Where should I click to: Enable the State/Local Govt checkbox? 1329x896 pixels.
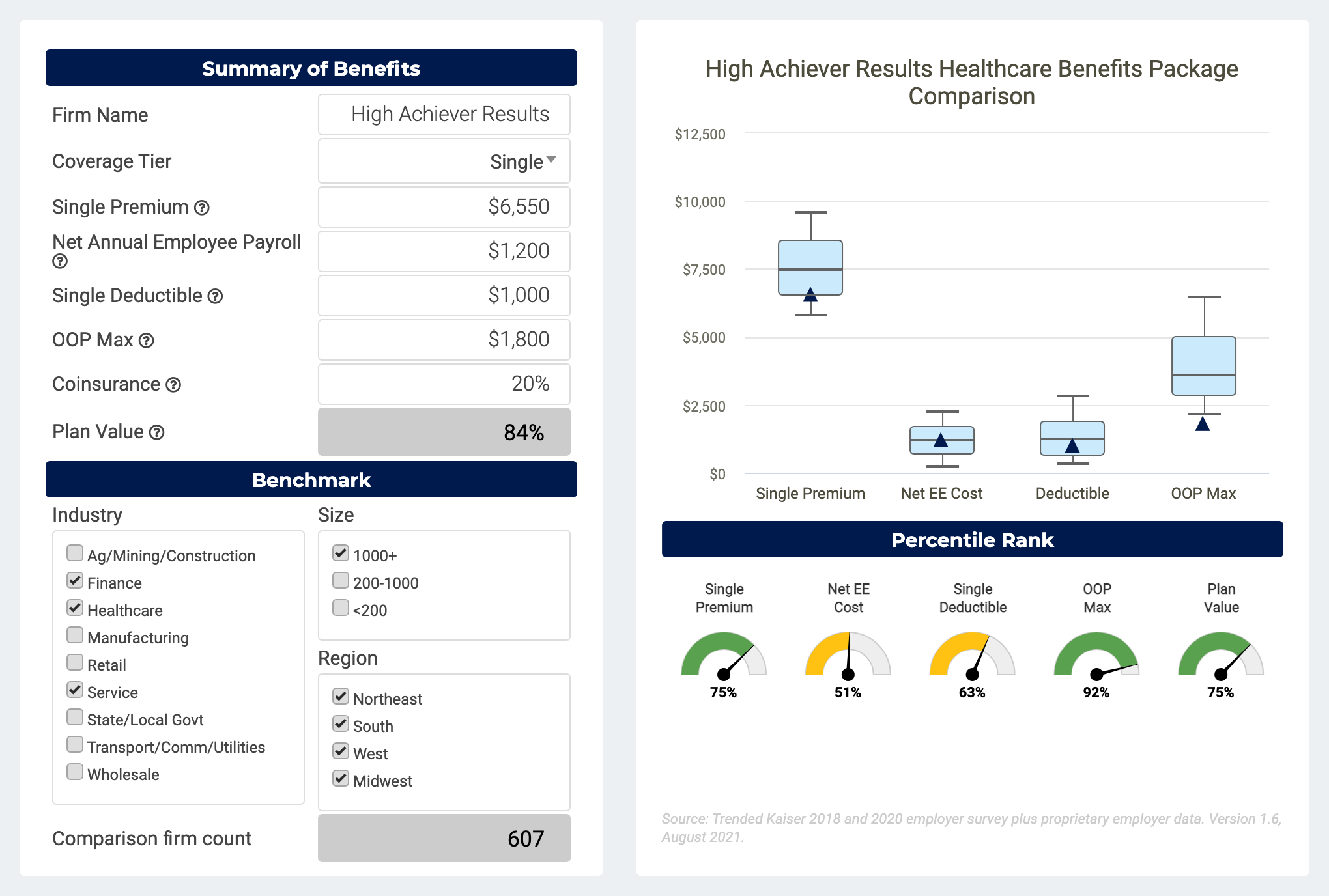pyautogui.click(x=75, y=718)
